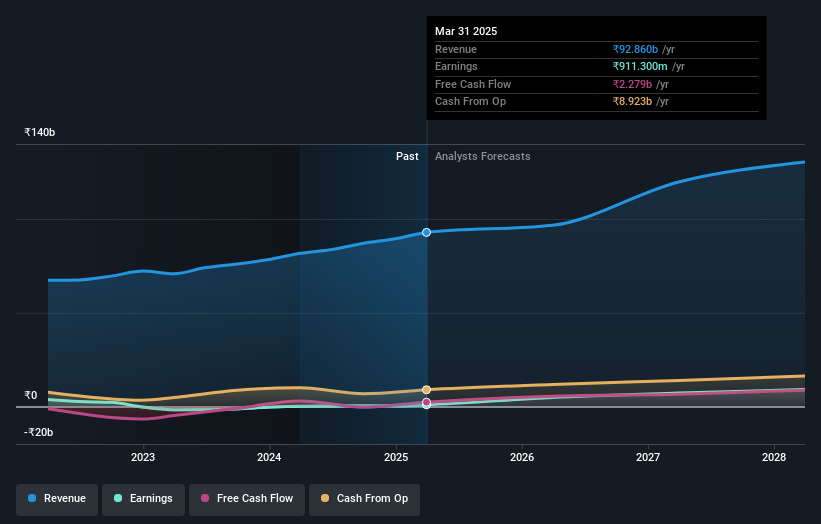Click the -₹20b y-axis label
This screenshot has height=524, width=821.
point(38,432)
